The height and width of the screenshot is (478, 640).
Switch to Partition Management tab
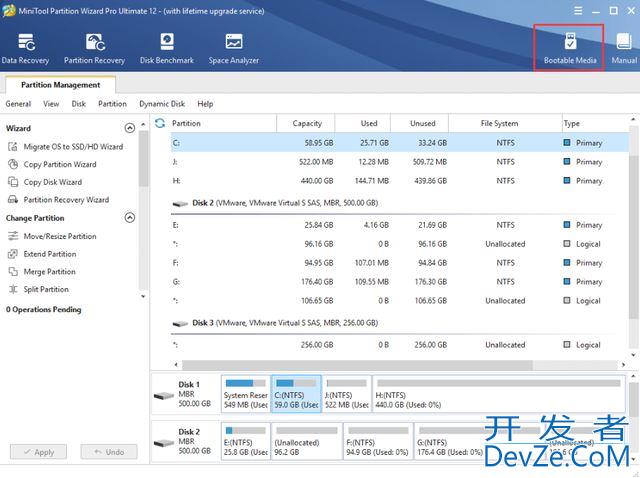click(x=60, y=85)
